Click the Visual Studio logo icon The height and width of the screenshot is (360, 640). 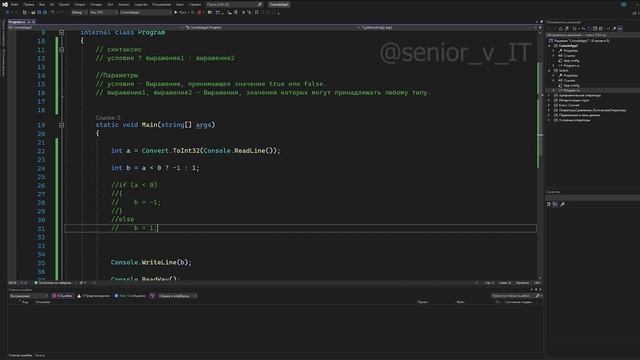[5, 4]
